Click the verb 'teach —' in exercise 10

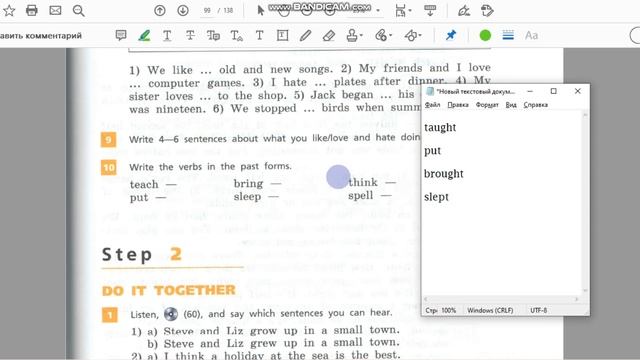coord(153,184)
